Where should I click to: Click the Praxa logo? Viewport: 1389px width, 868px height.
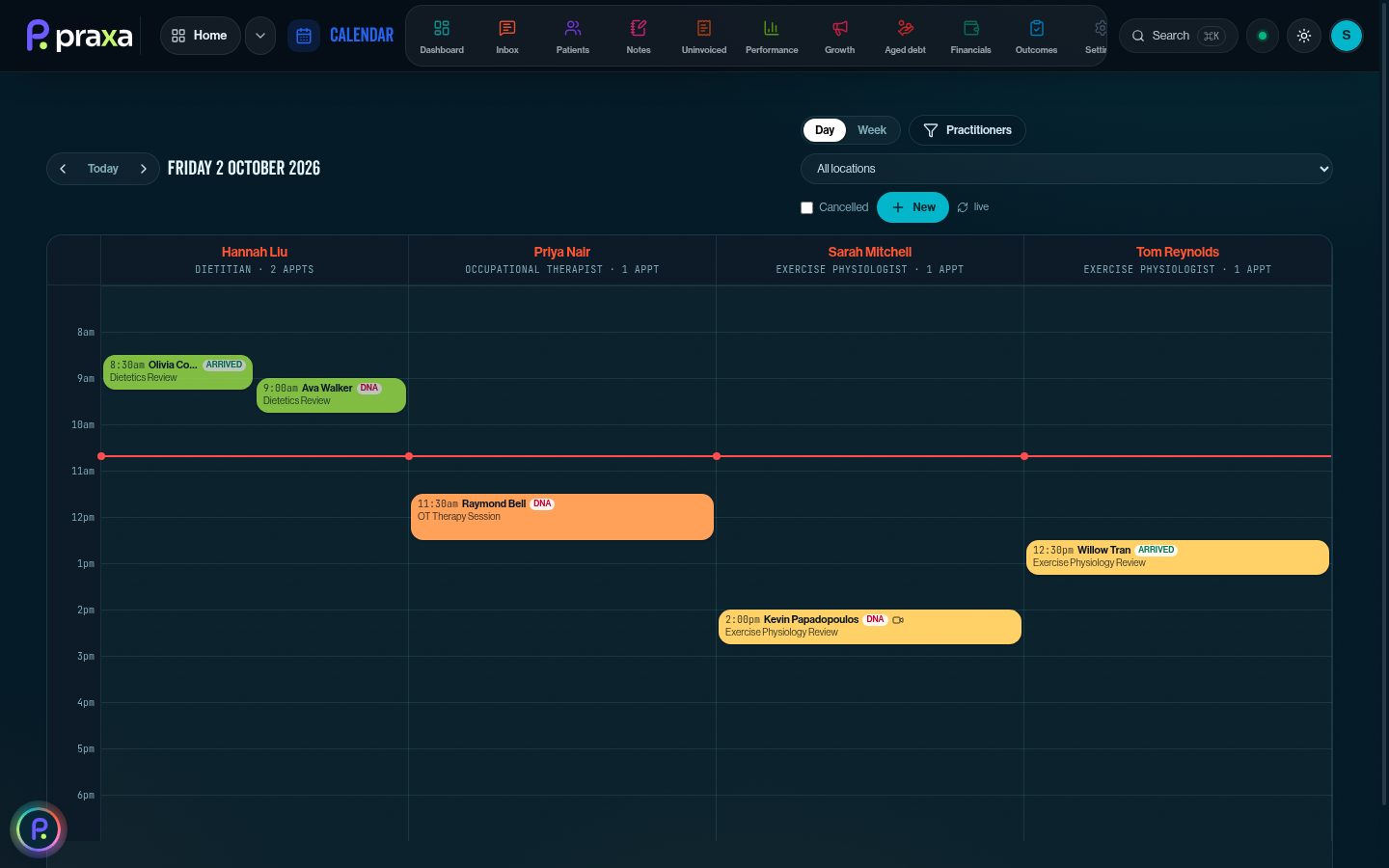coord(79,36)
